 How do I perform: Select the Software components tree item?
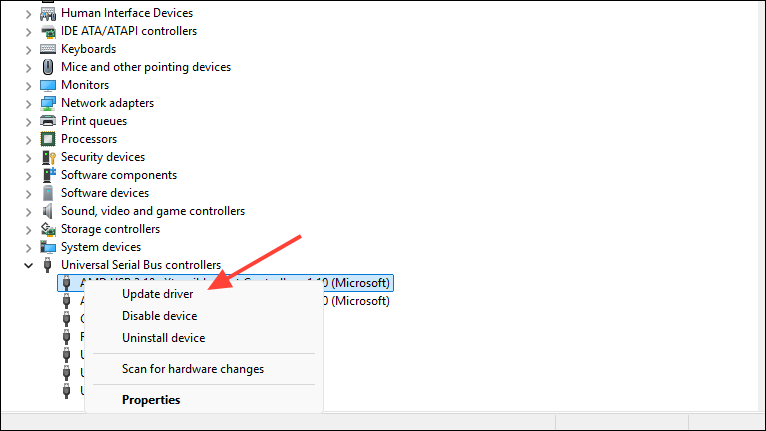coord(118,175)
